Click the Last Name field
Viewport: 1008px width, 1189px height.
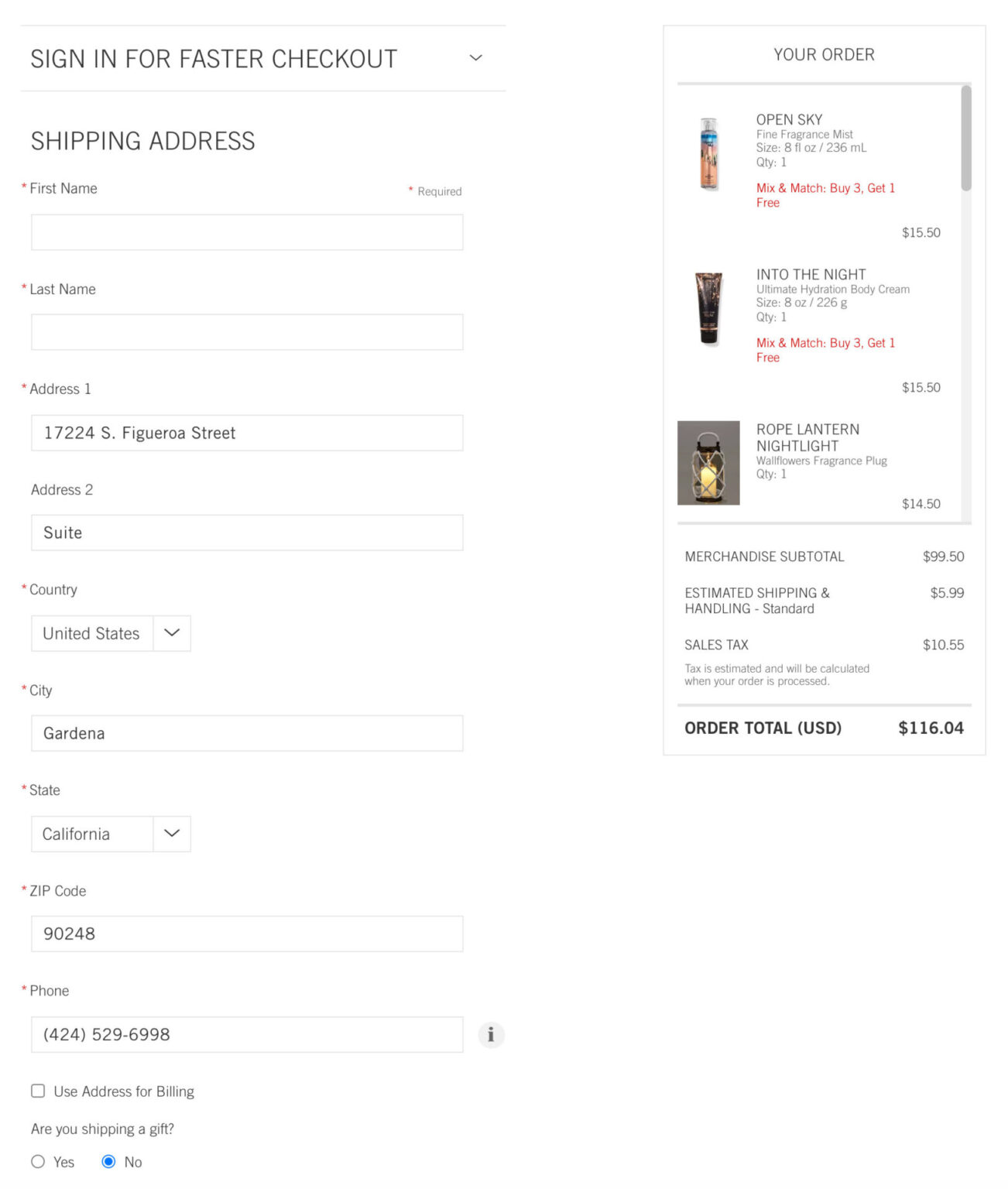tap(247, 332)
